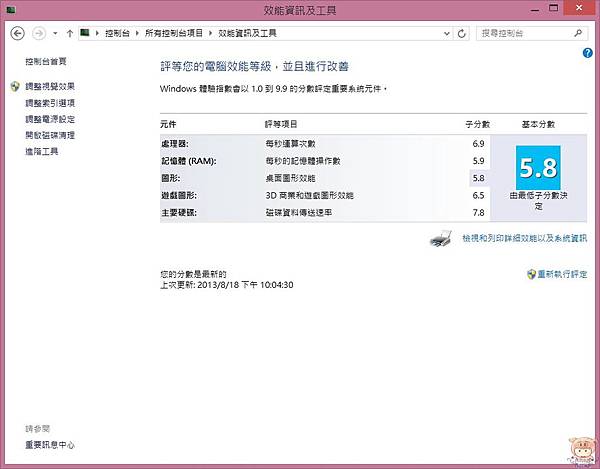The width and height of the screenshot is (600, 469).
Task: Select the 記憶體 (RAM) row label
Action: 189,161
